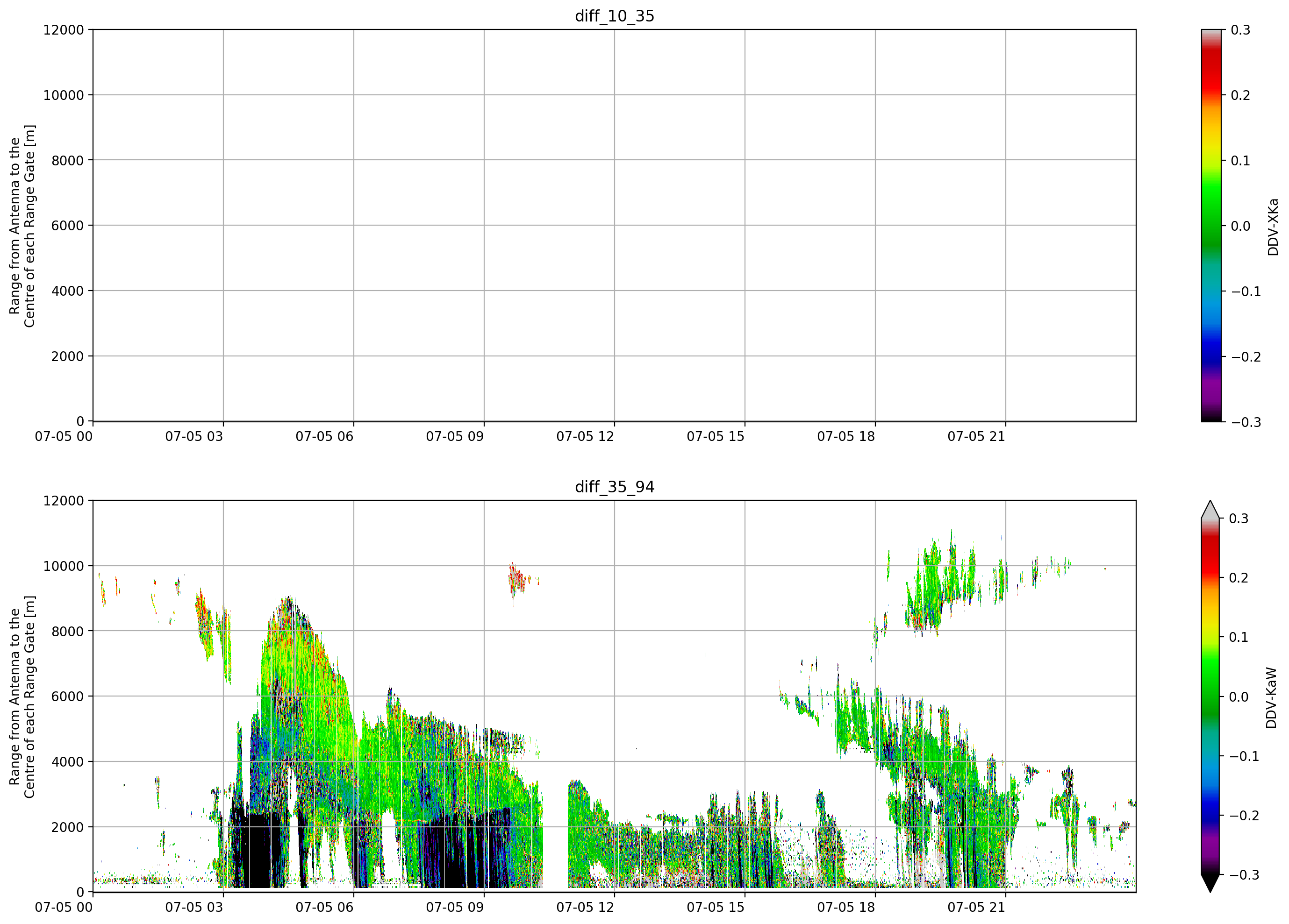Click '07-05 06' tick on top plot
Viewport: 1289px width, 924px height.
click(324, 436)
